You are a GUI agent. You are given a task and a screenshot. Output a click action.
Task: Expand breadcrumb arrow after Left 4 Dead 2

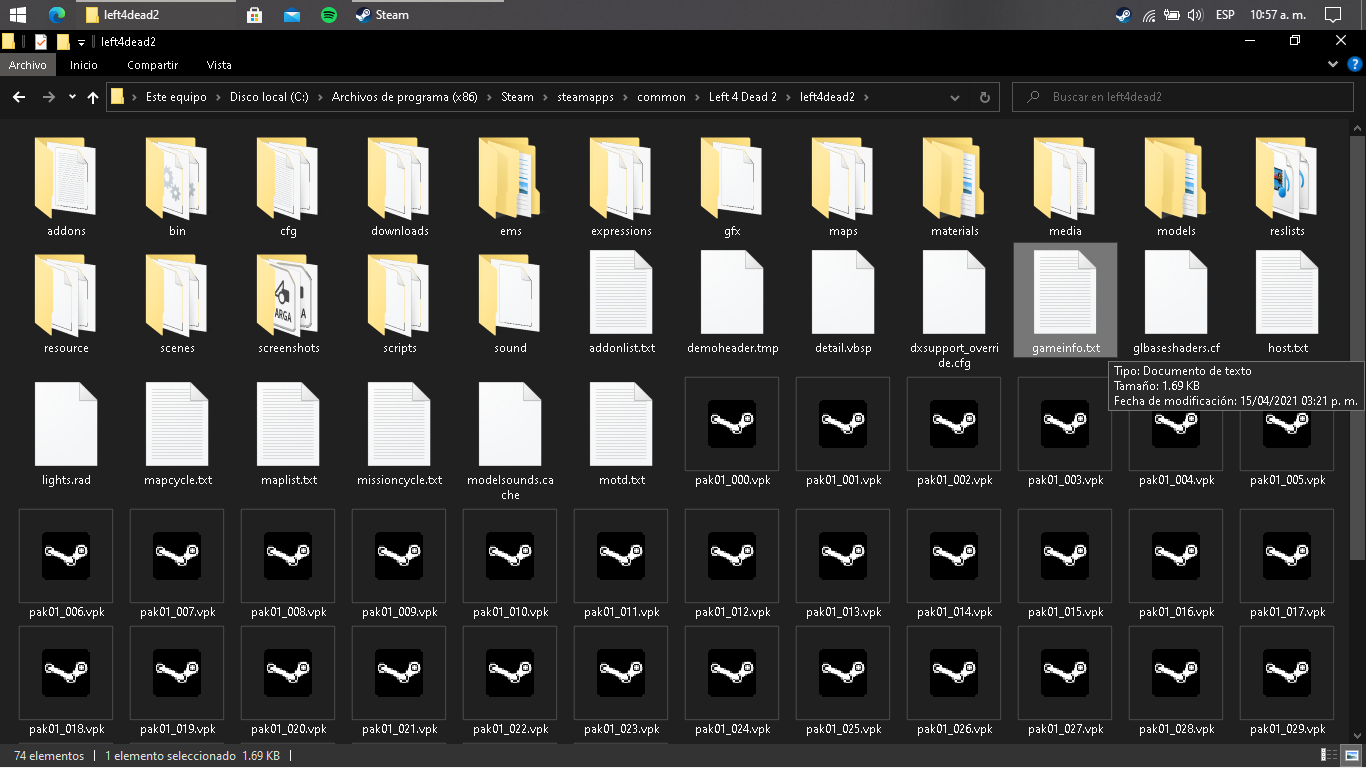point(788,97)
